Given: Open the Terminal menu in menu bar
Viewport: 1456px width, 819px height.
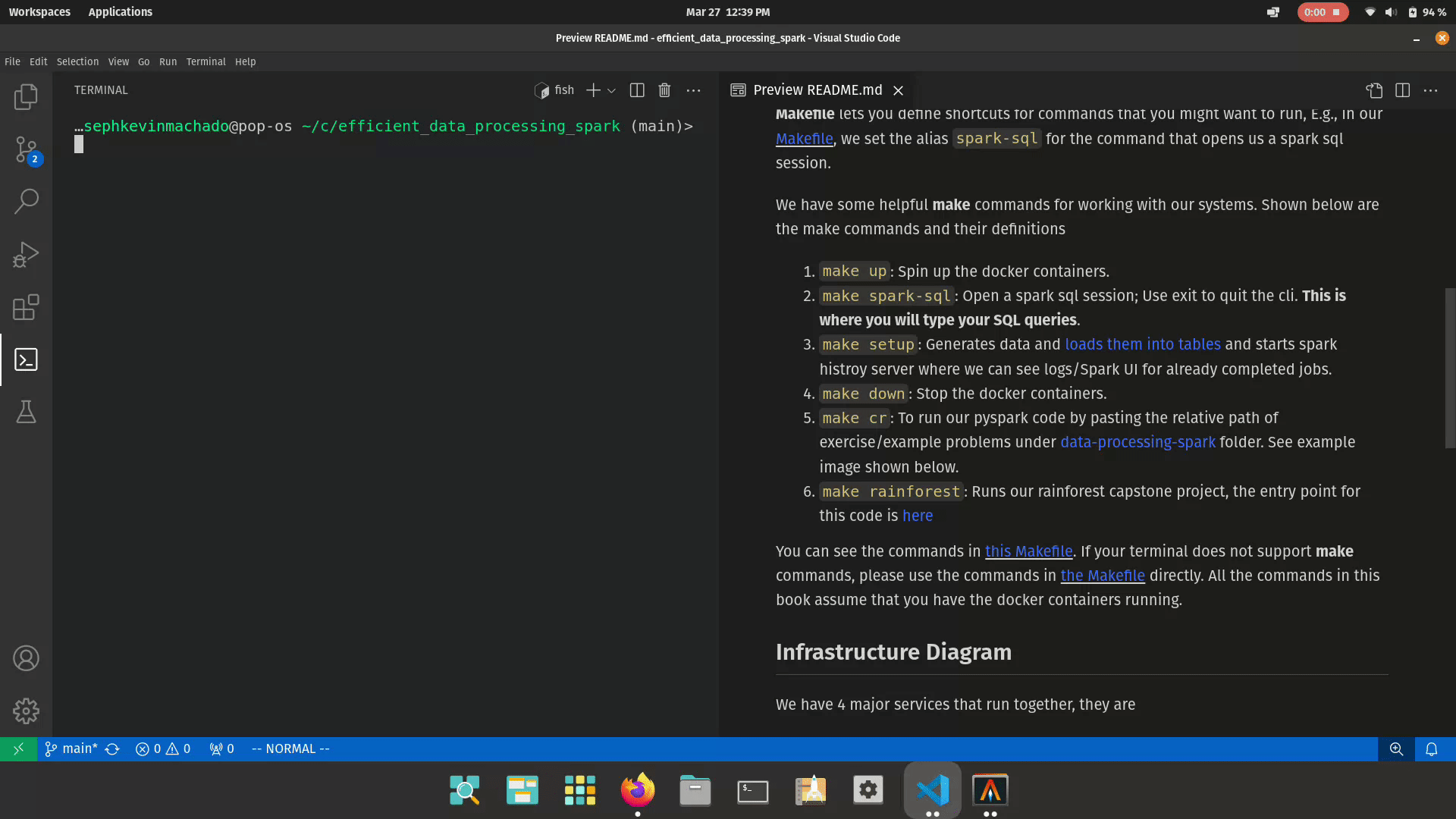Looking at the screenshot, I should pyautogui.click(x=206, y=61).
